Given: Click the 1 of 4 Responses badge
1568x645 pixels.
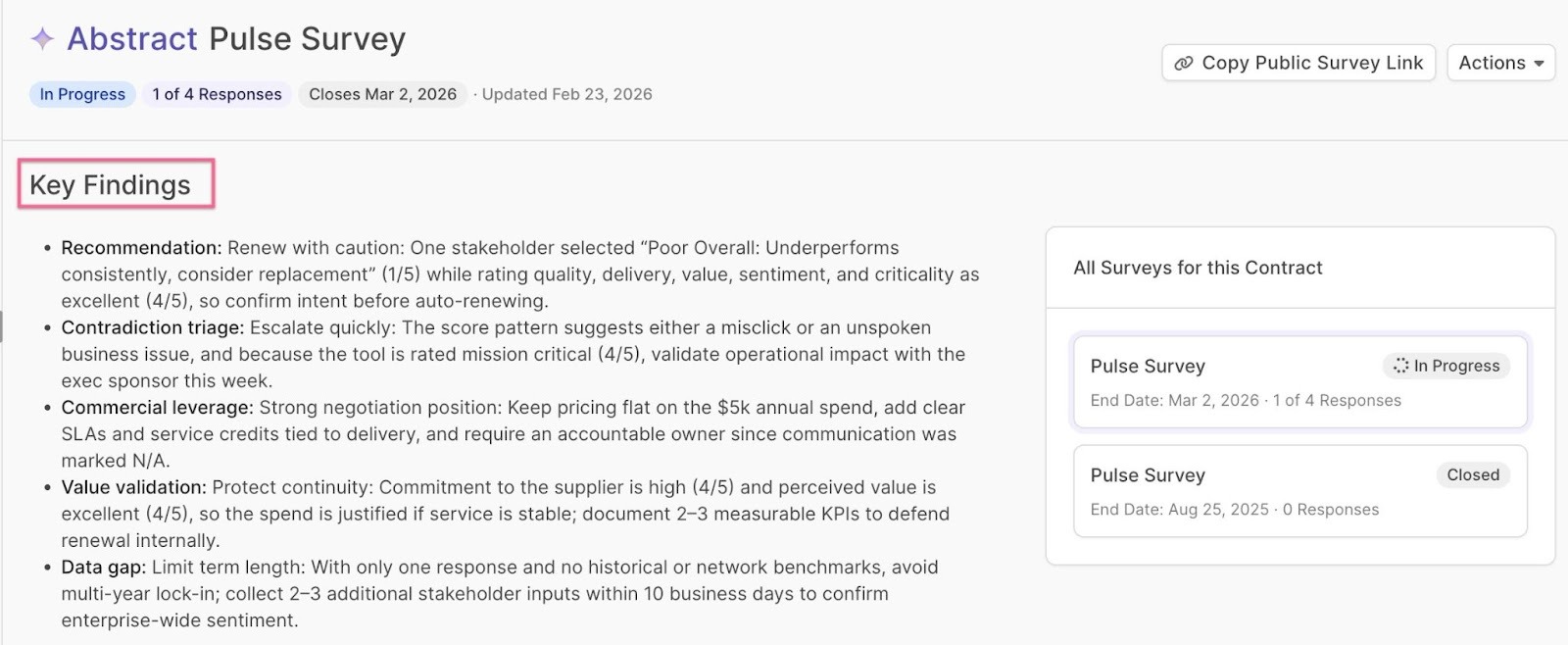Looking at the screenshot, I should (217, 94).
